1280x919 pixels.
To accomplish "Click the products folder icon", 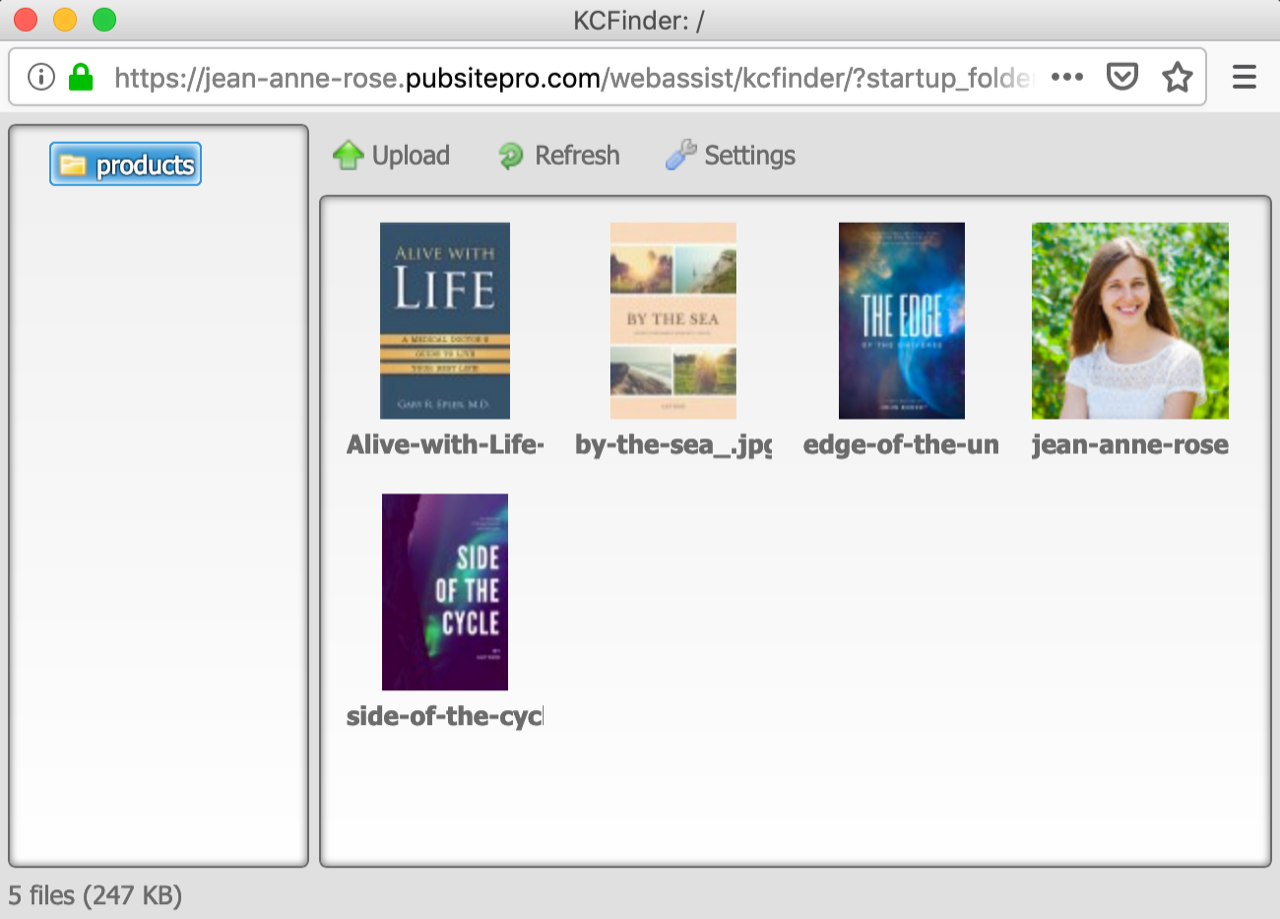I will click(x=72, y=165).
